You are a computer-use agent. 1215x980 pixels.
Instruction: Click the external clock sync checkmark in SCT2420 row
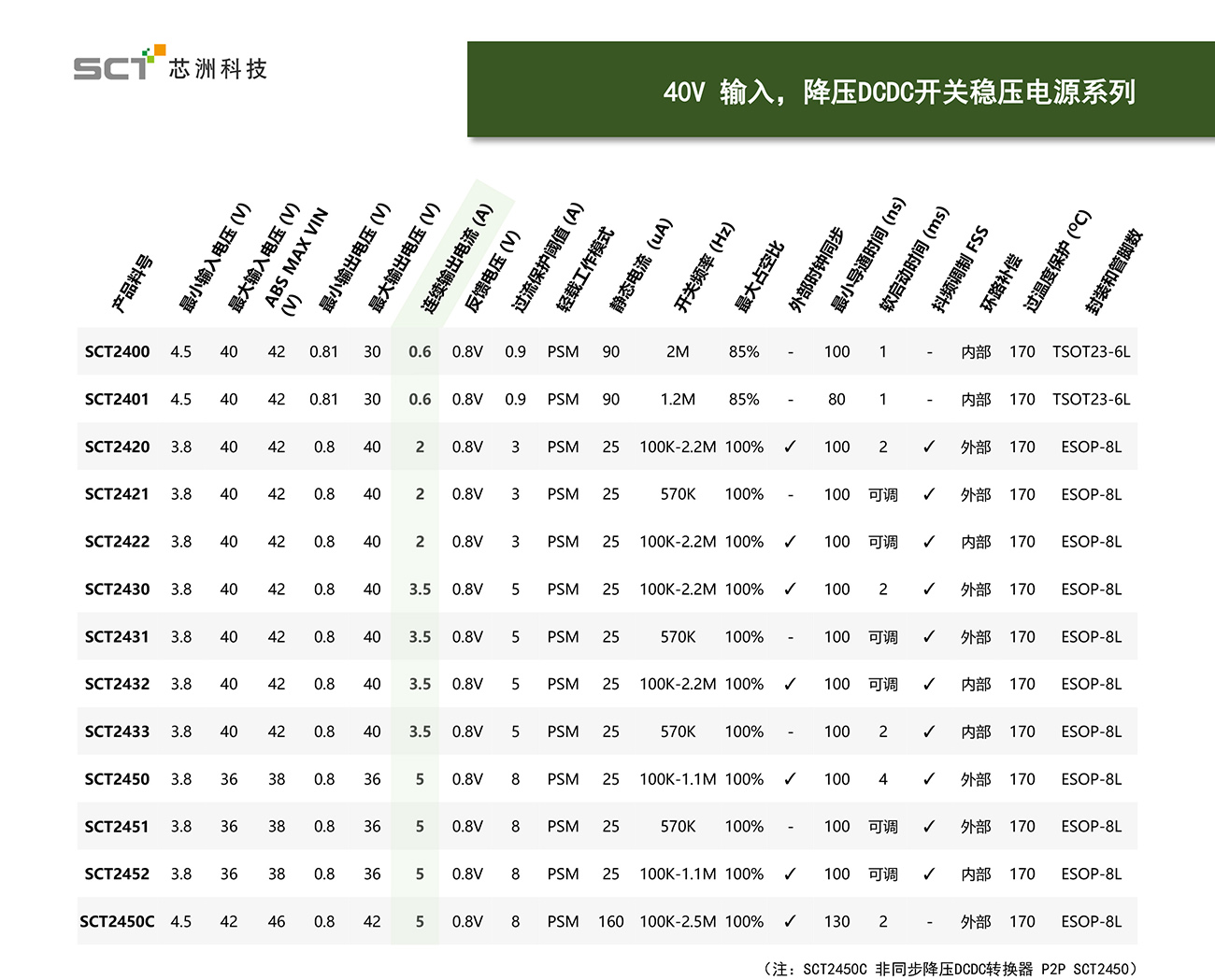(x=790, y=447)
